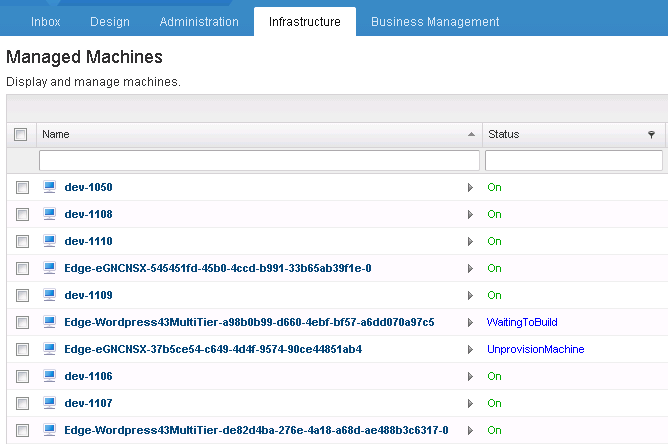668x444 pixels.
Task: Open Edge-Wordpress43MultiTier-de82d4ba machine link
Action: point(256,430)
